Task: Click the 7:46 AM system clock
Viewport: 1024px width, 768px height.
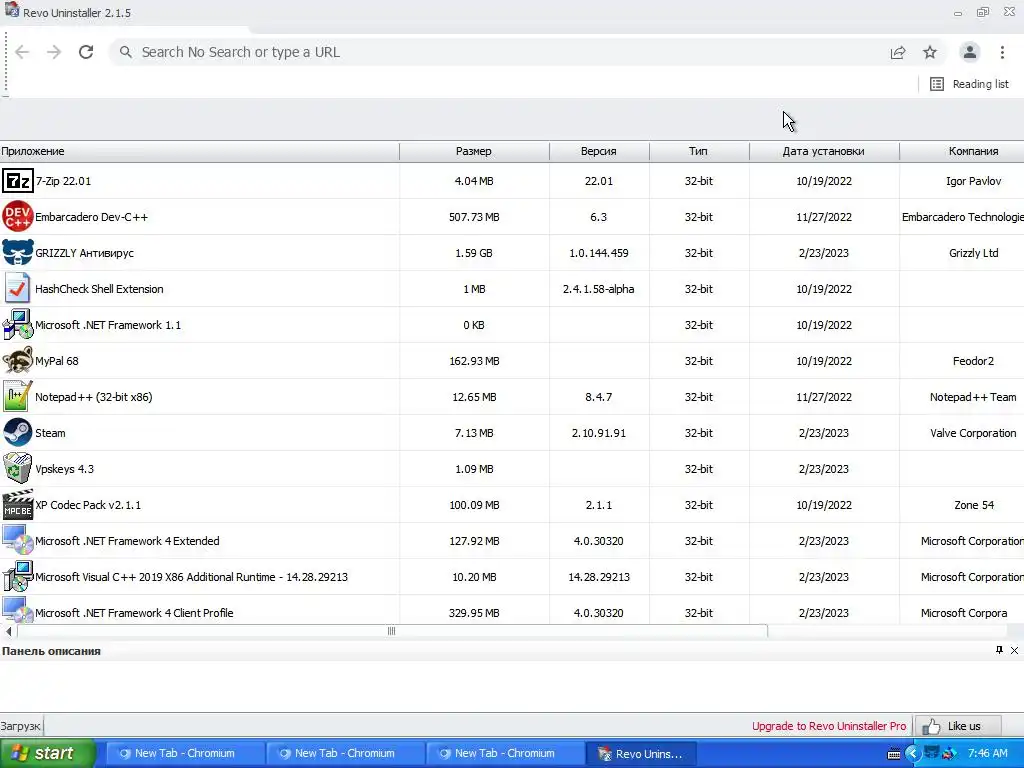Action: coord(988,753)
